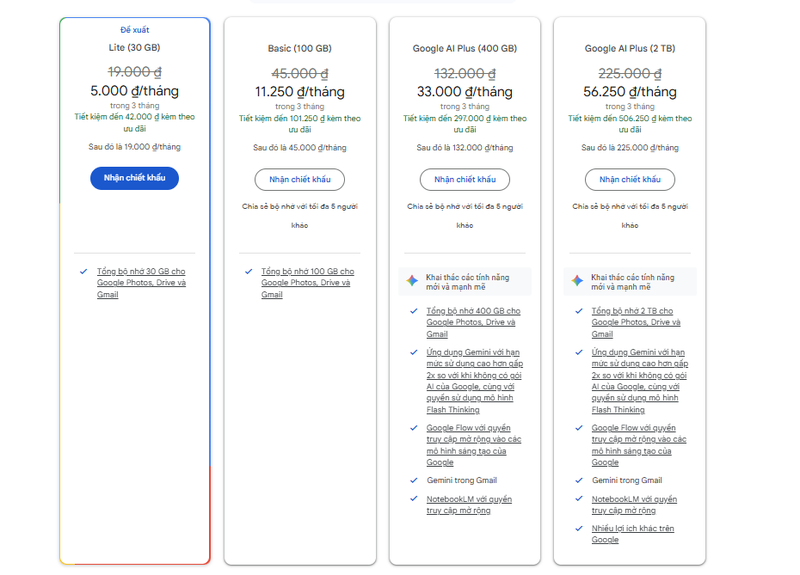Viewport: 800px width, 575px height.
Task: Click checkmark beside NotebookLM in 2 TB plan
Action: pos(579,499)
